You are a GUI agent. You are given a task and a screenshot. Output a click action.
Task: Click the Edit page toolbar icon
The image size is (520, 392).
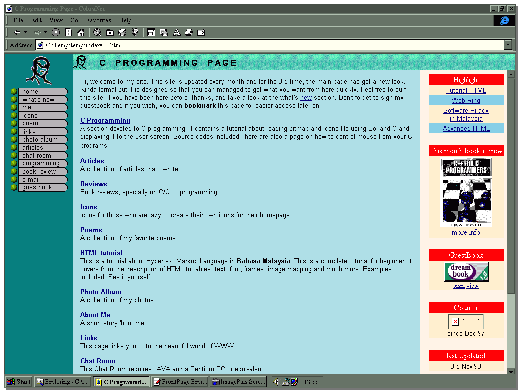(x=201, y=33)
